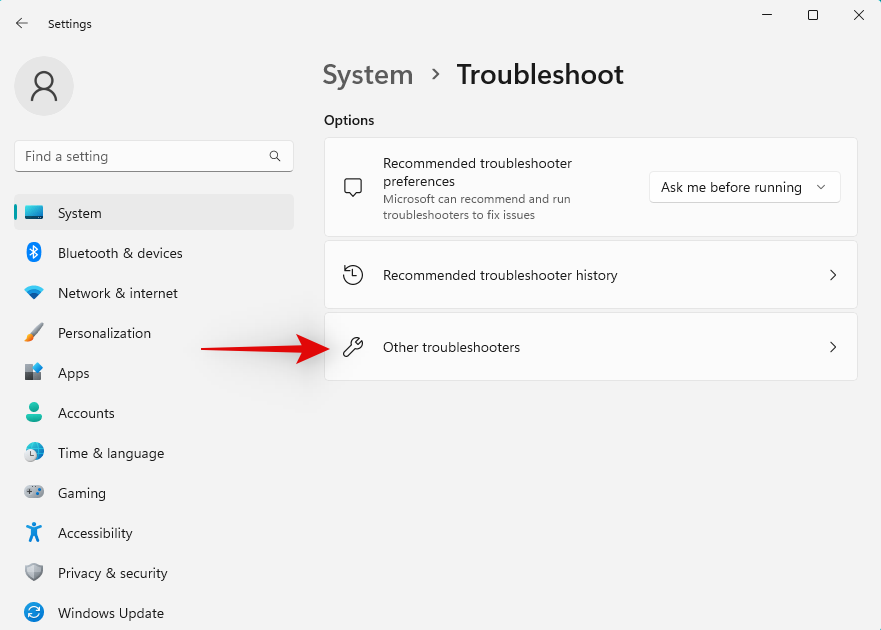Expand Recommended troubleshooter history chevron
The image size is (881, 630).
point(833,275)
